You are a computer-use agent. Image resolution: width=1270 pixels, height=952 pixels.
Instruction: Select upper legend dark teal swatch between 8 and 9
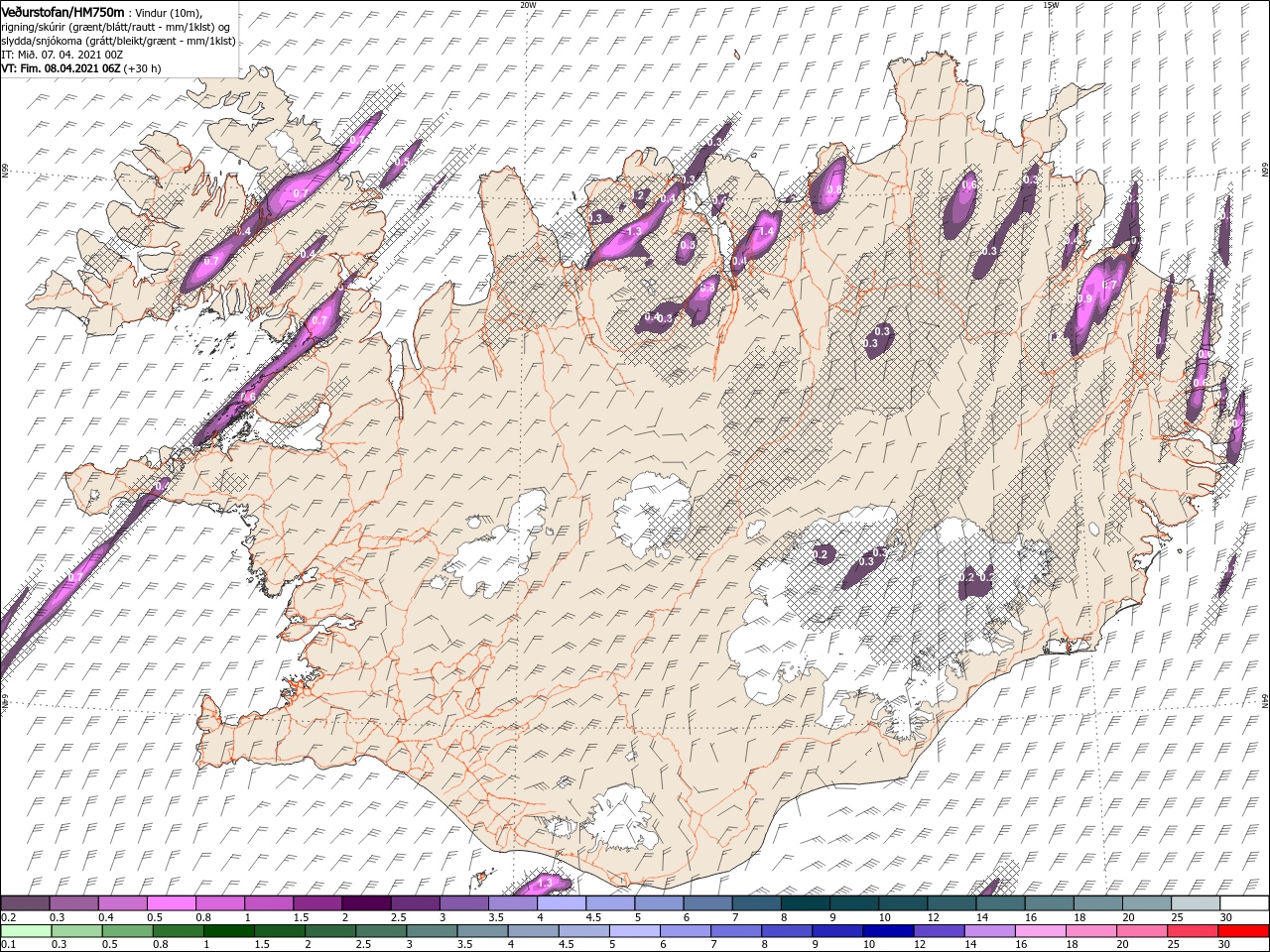click(x=807, y=903)
